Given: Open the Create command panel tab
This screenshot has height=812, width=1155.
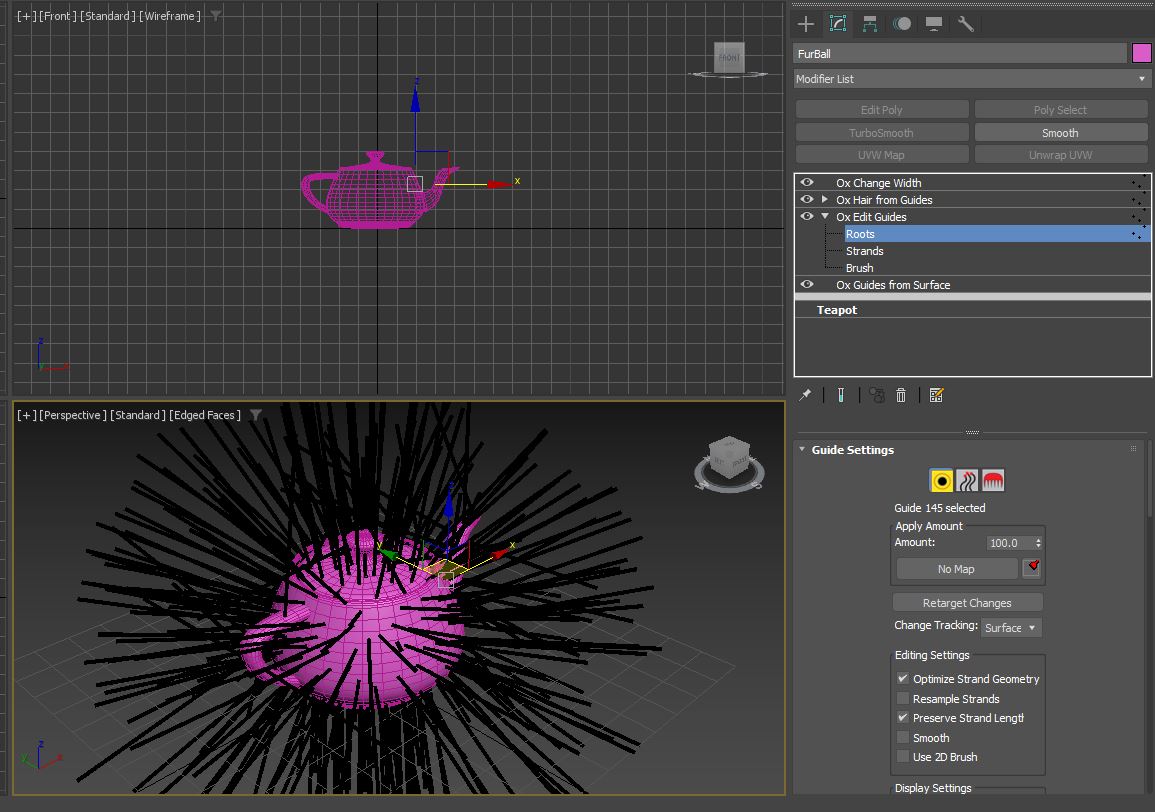Looking at the screenshot, I should point(806,24).
